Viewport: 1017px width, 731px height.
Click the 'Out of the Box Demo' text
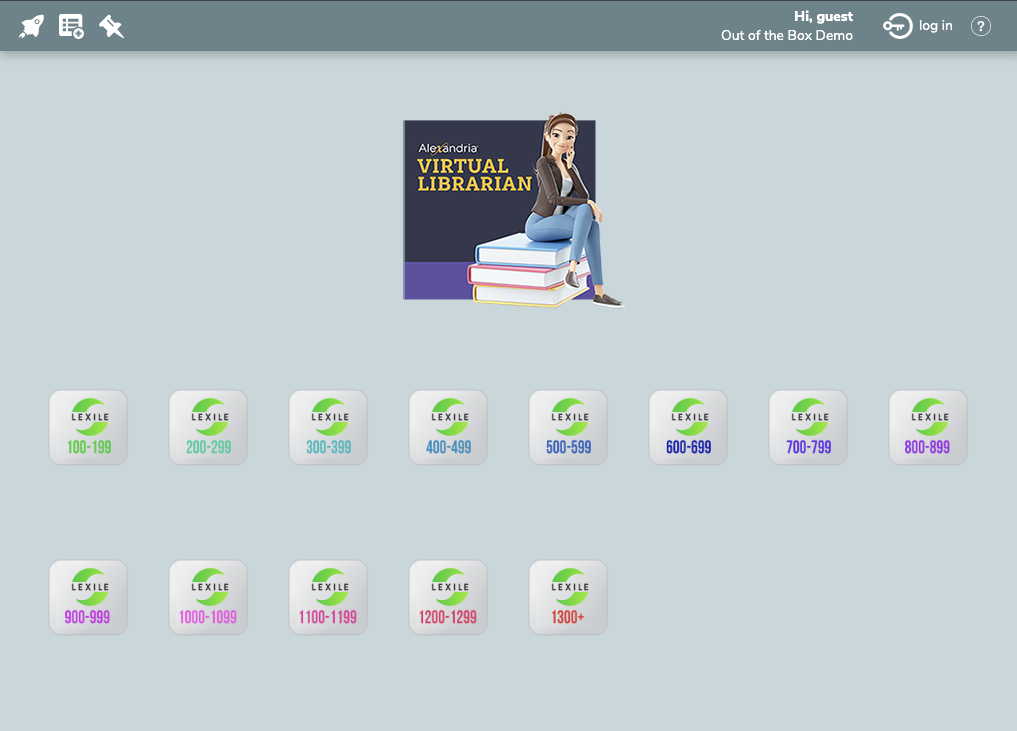(787, 36)
